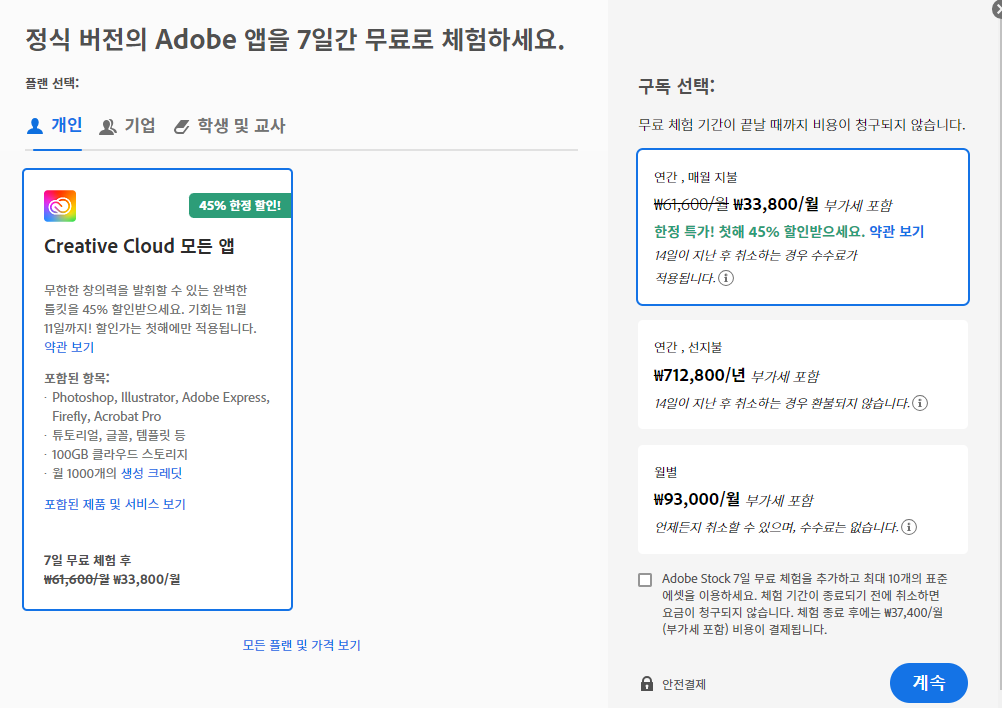The image size is (1002, 708).
Task: Click the group icon beside 기업 tab
Action: pos(108,127)
